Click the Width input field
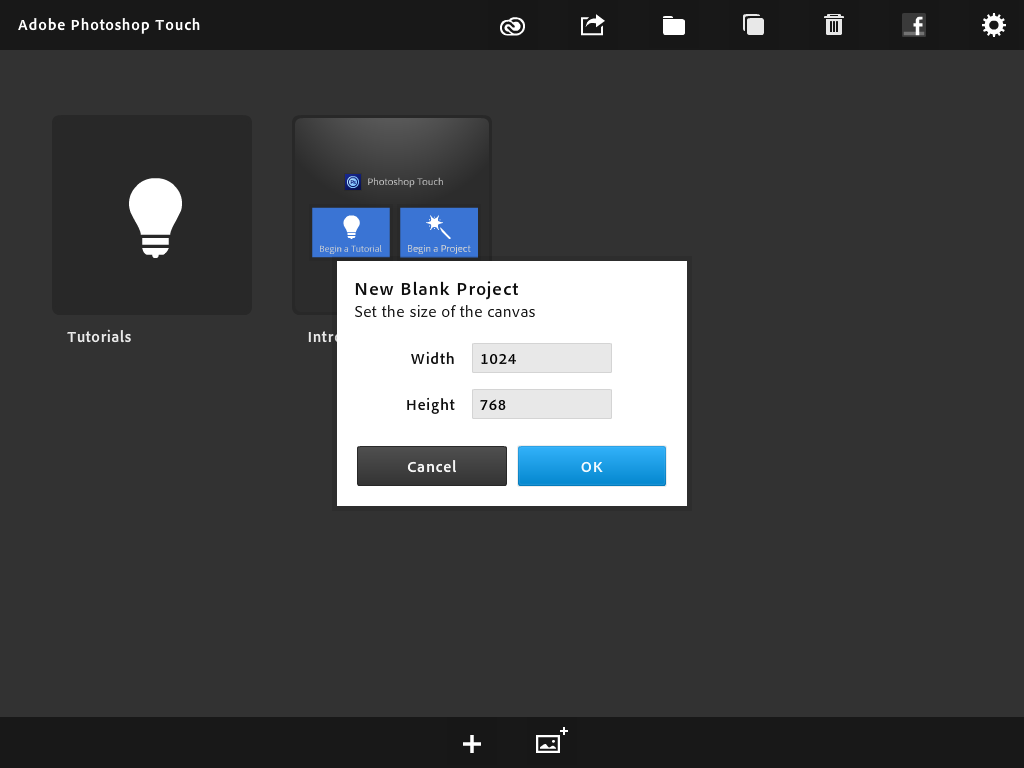Image resolution: width=1024 pixels, height=768 pixels. 541,358
